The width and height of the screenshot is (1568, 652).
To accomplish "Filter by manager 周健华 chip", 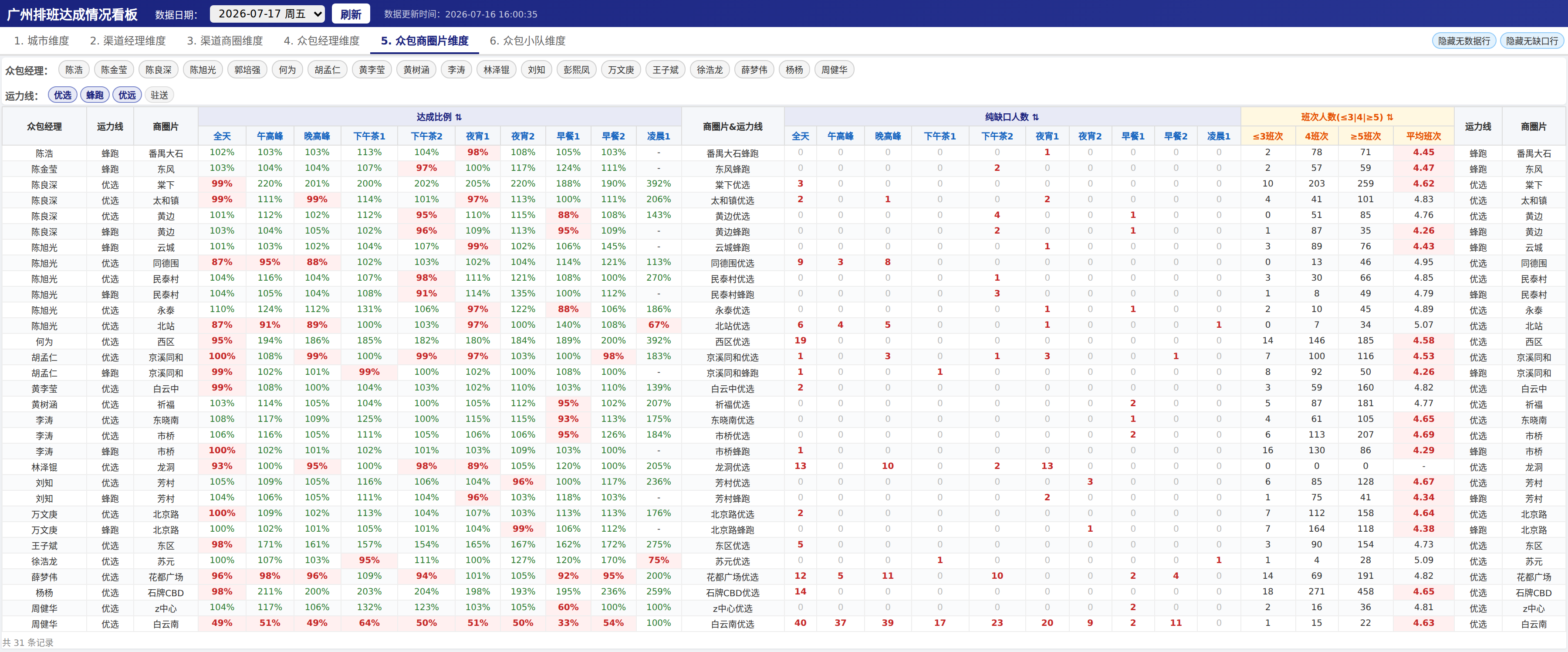I will click(834, 70).
